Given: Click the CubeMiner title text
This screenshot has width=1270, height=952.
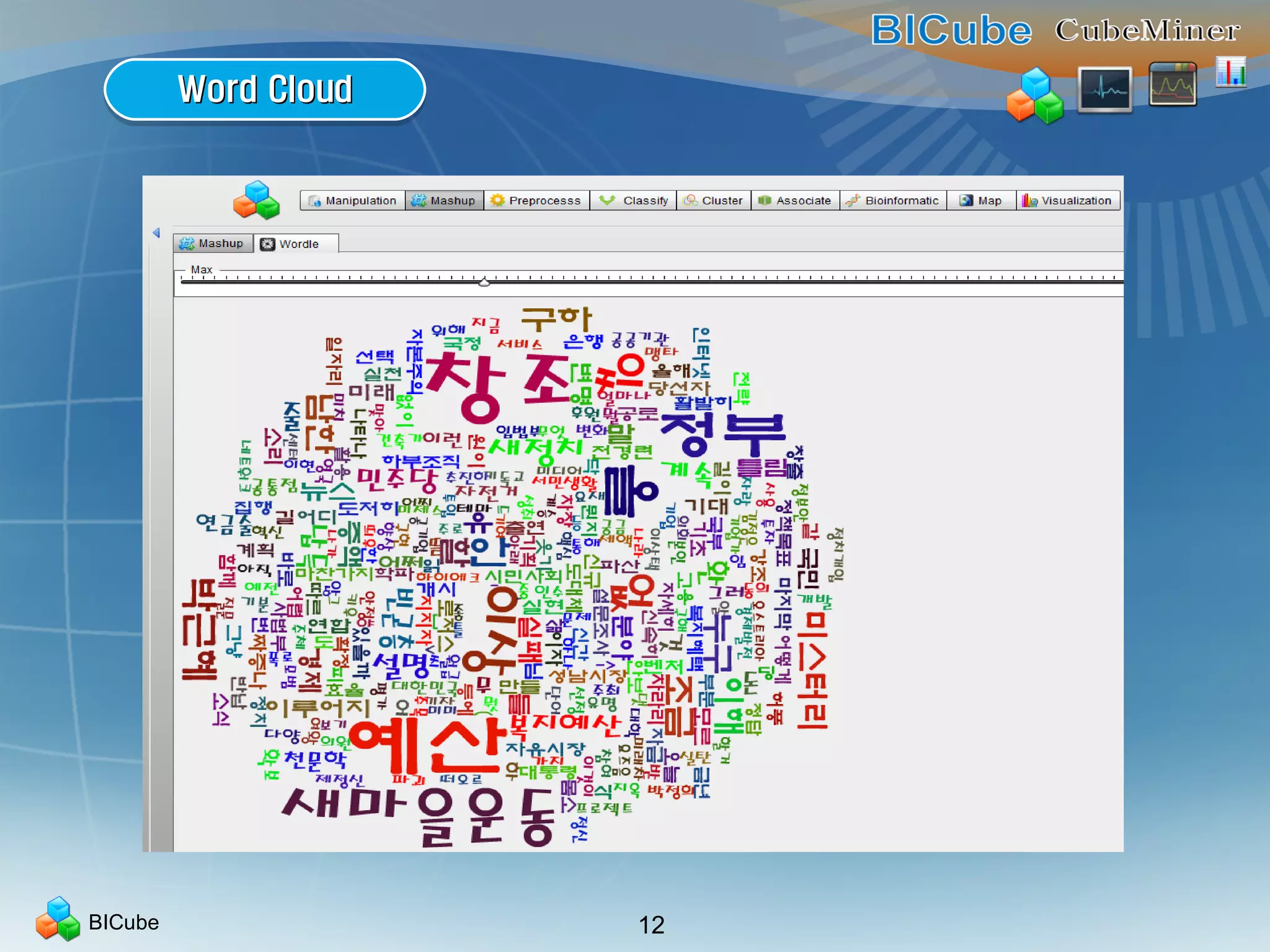Looking at the screenshot, I should pyautogui.click(x=1147, y=30).
